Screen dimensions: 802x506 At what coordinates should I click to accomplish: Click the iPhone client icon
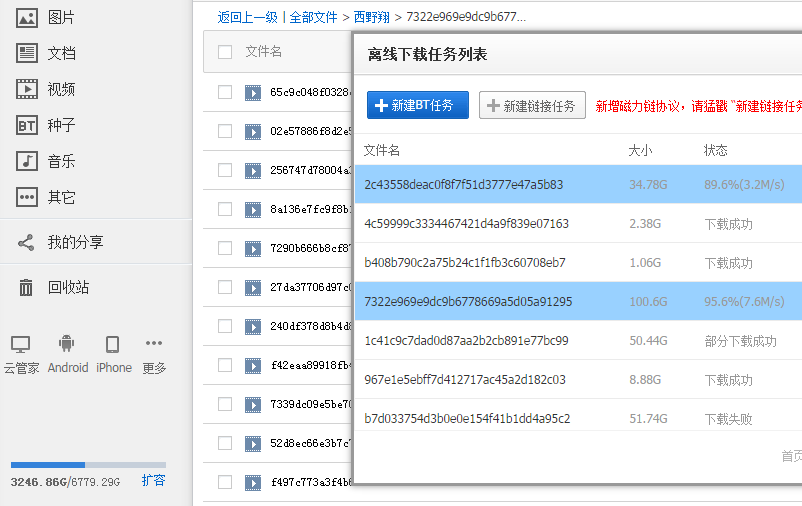click(x=113, y=345)
